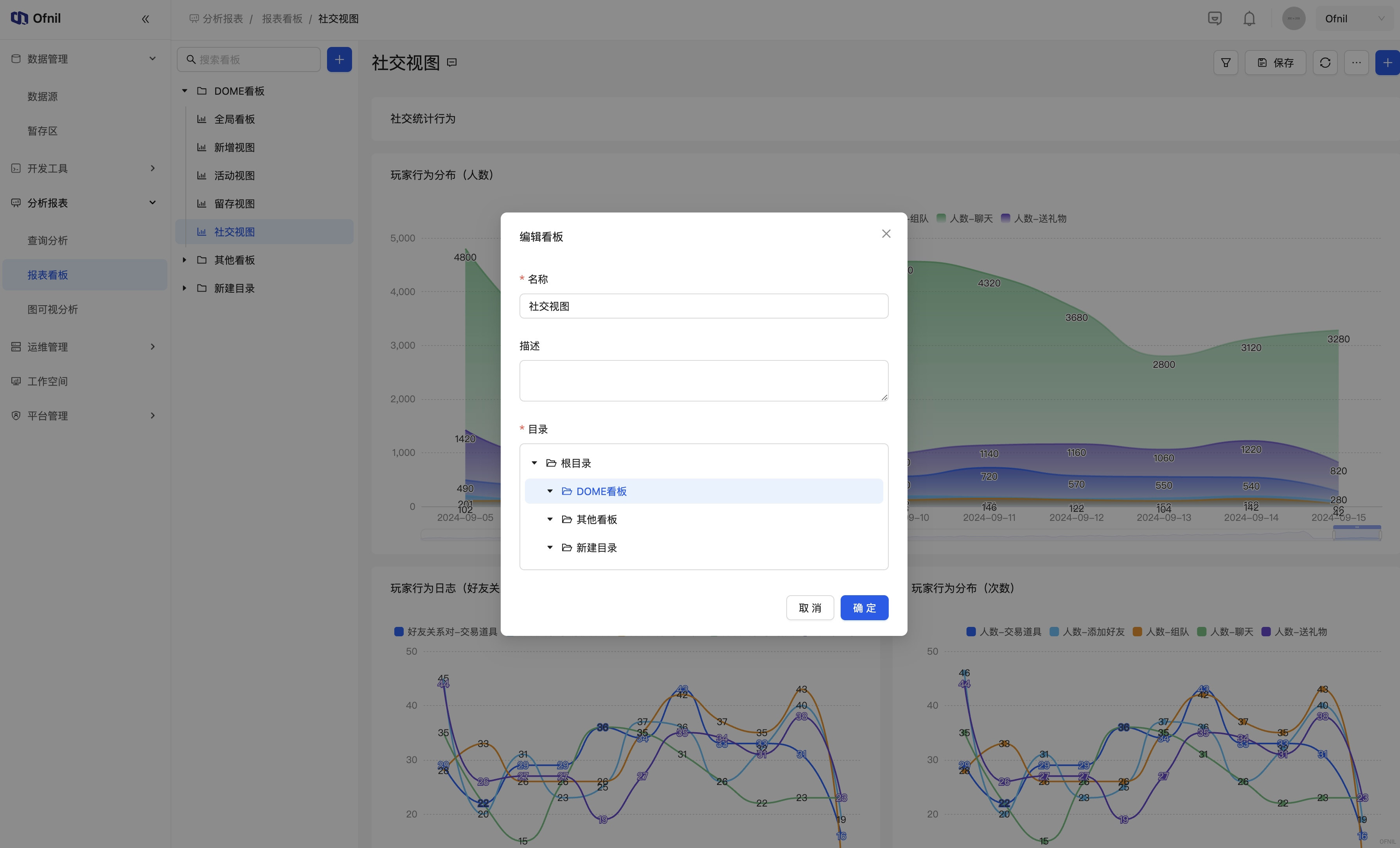1400x848 pixels.
Task: Collapse the 根目录 tree node arrow
Action: (x=534, y=463)
